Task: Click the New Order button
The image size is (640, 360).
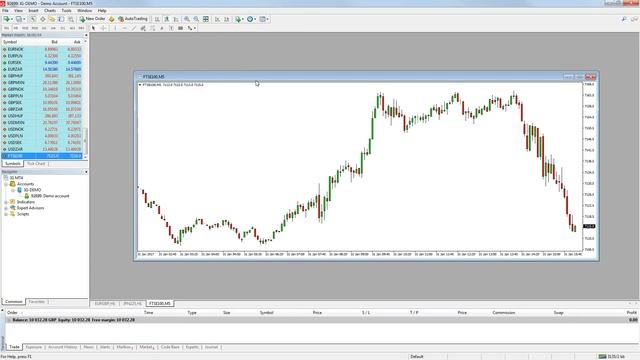Action: pyautogui.click(x=92, y=19)
